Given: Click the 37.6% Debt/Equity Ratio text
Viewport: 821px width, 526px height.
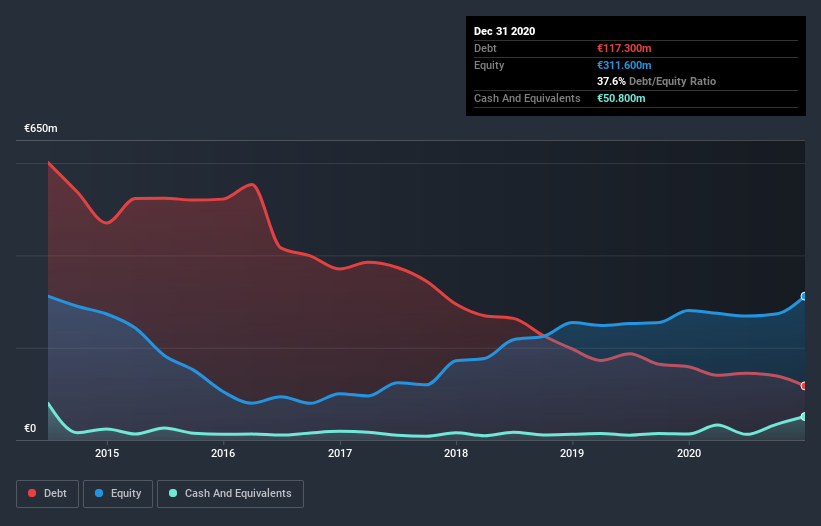Looking at the screenshot, I should click(657, 81).
